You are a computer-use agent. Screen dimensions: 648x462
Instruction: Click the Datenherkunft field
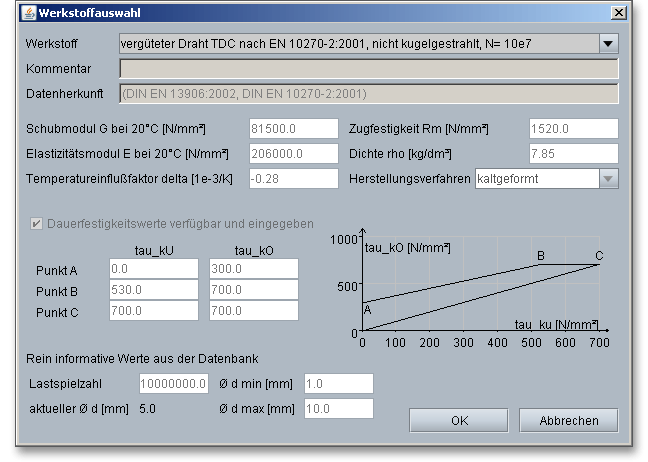pyautogui.click(x=368, y=94)
